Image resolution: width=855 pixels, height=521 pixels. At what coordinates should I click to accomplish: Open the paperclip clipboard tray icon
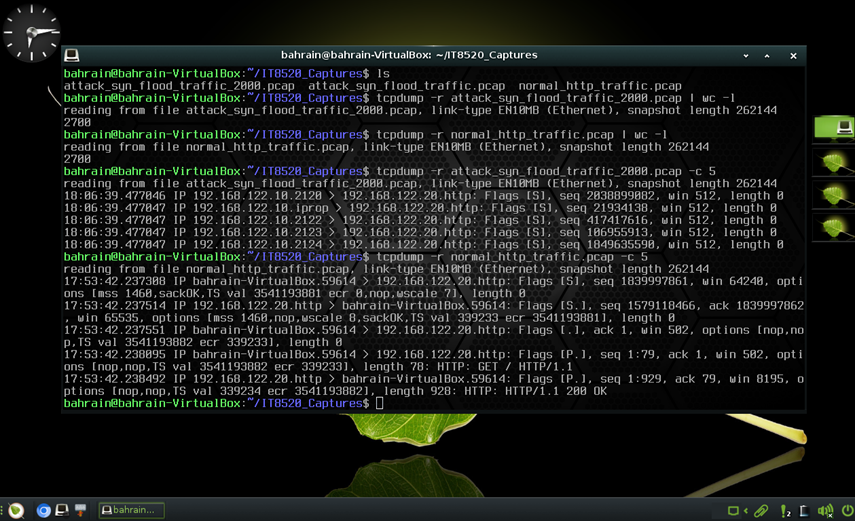[x=761, y=511]
